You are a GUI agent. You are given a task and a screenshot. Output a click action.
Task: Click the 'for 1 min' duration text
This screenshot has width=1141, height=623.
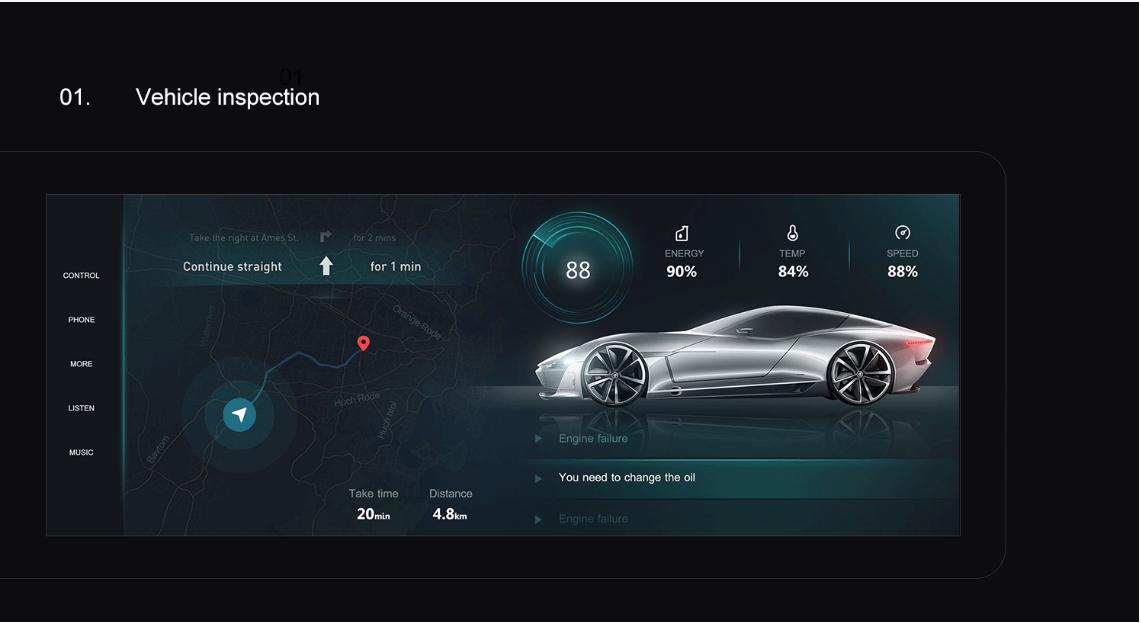(x=396, y=266)
